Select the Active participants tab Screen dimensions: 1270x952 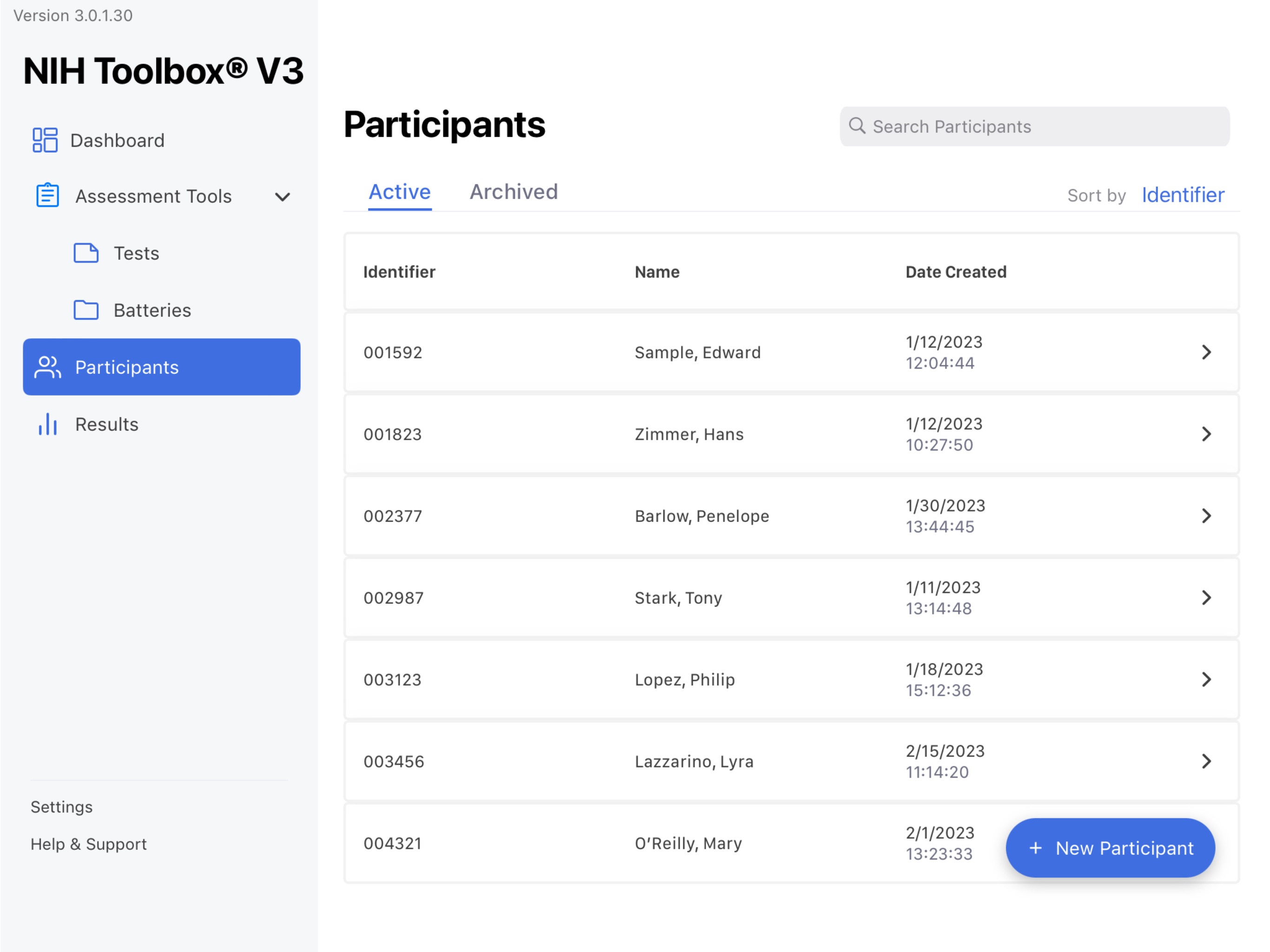point(399,191)
